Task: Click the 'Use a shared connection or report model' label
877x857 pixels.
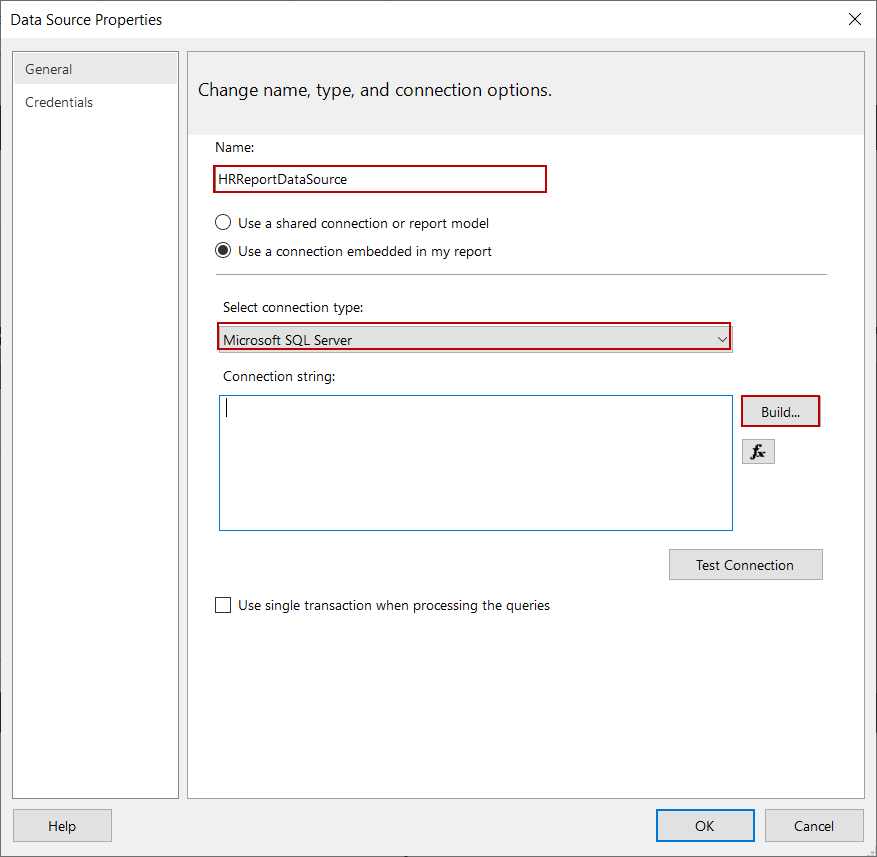Action: [363, 223]
